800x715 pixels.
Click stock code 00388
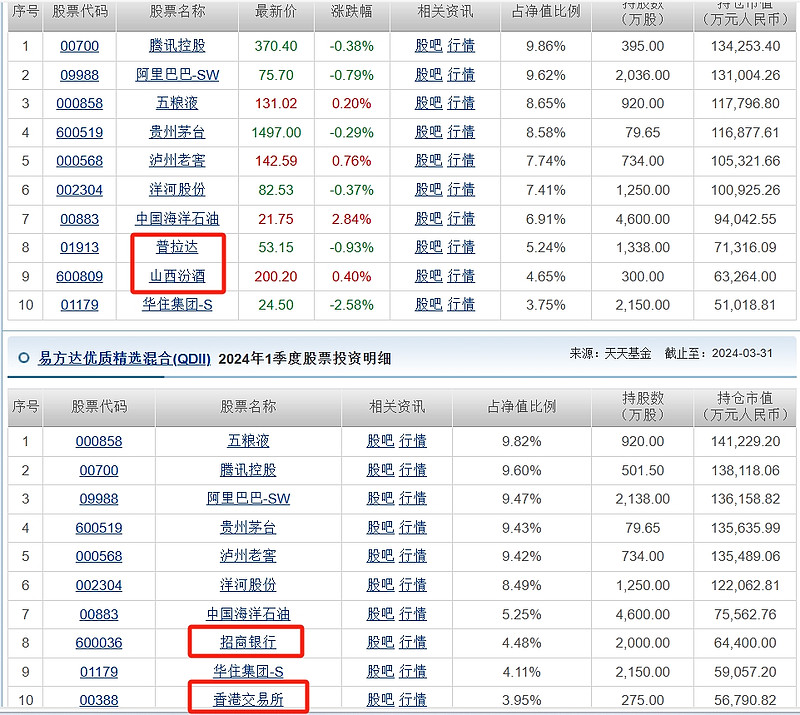tap(99, 700)
